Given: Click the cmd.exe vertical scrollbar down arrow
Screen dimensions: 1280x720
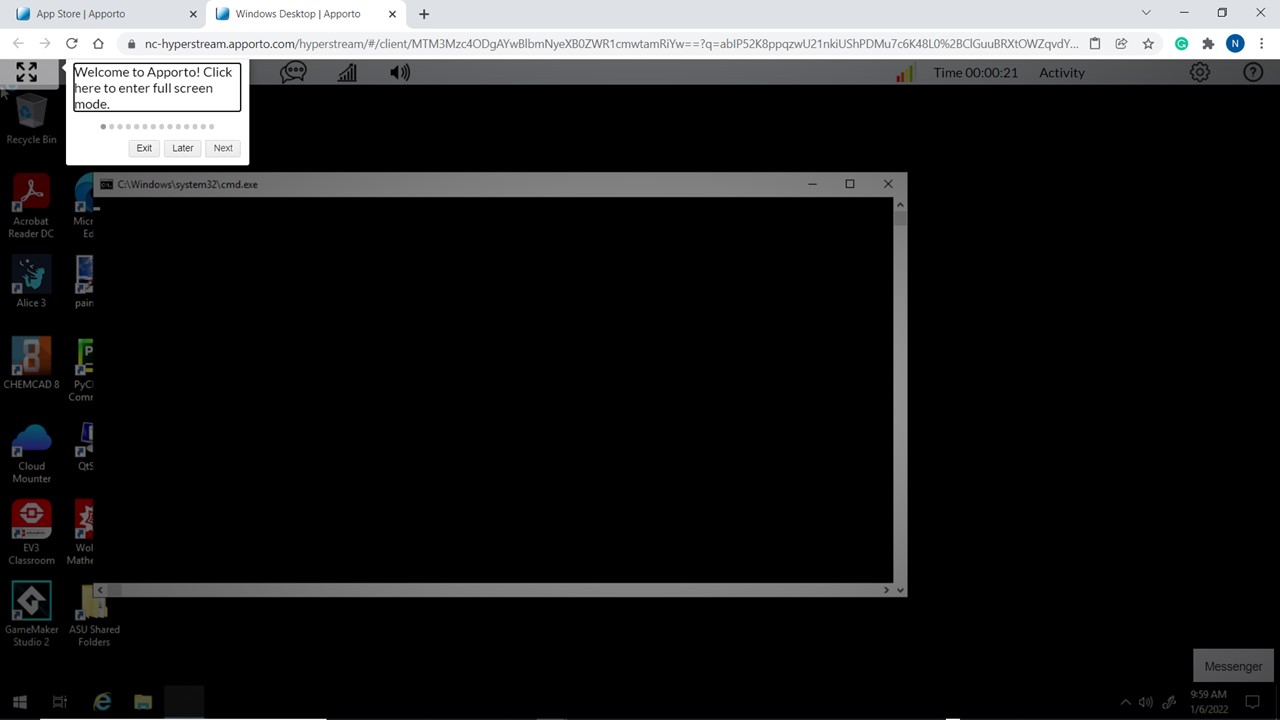Looking at the screenshot, I should [x=900, y=590].
